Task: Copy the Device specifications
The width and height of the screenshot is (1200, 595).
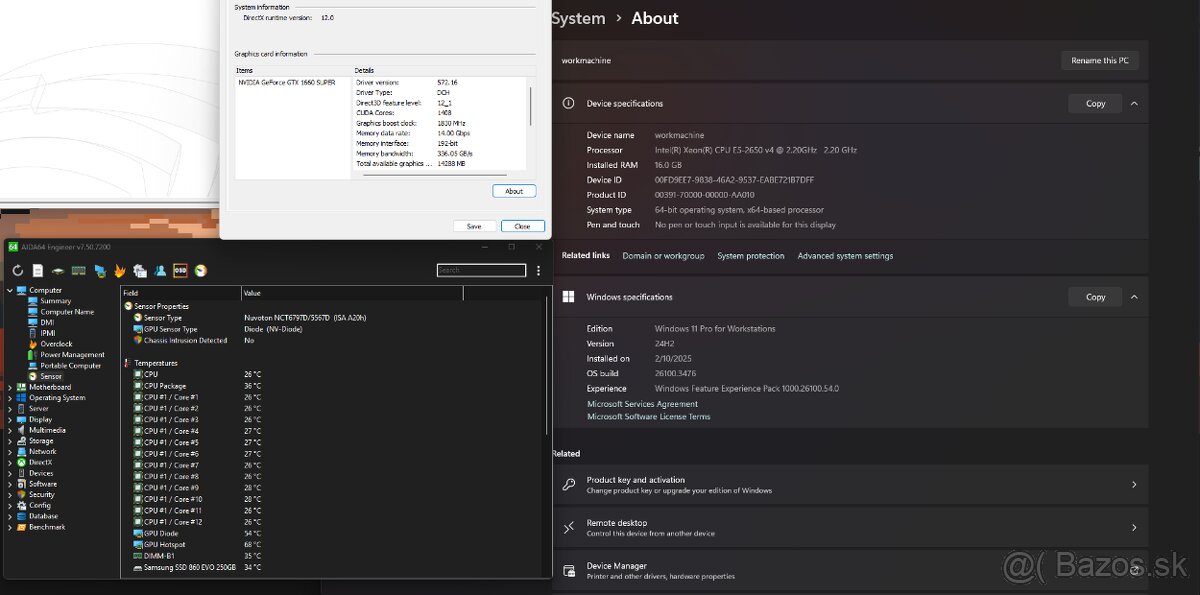Action: pyautogui.click(x=1095, y=103)
